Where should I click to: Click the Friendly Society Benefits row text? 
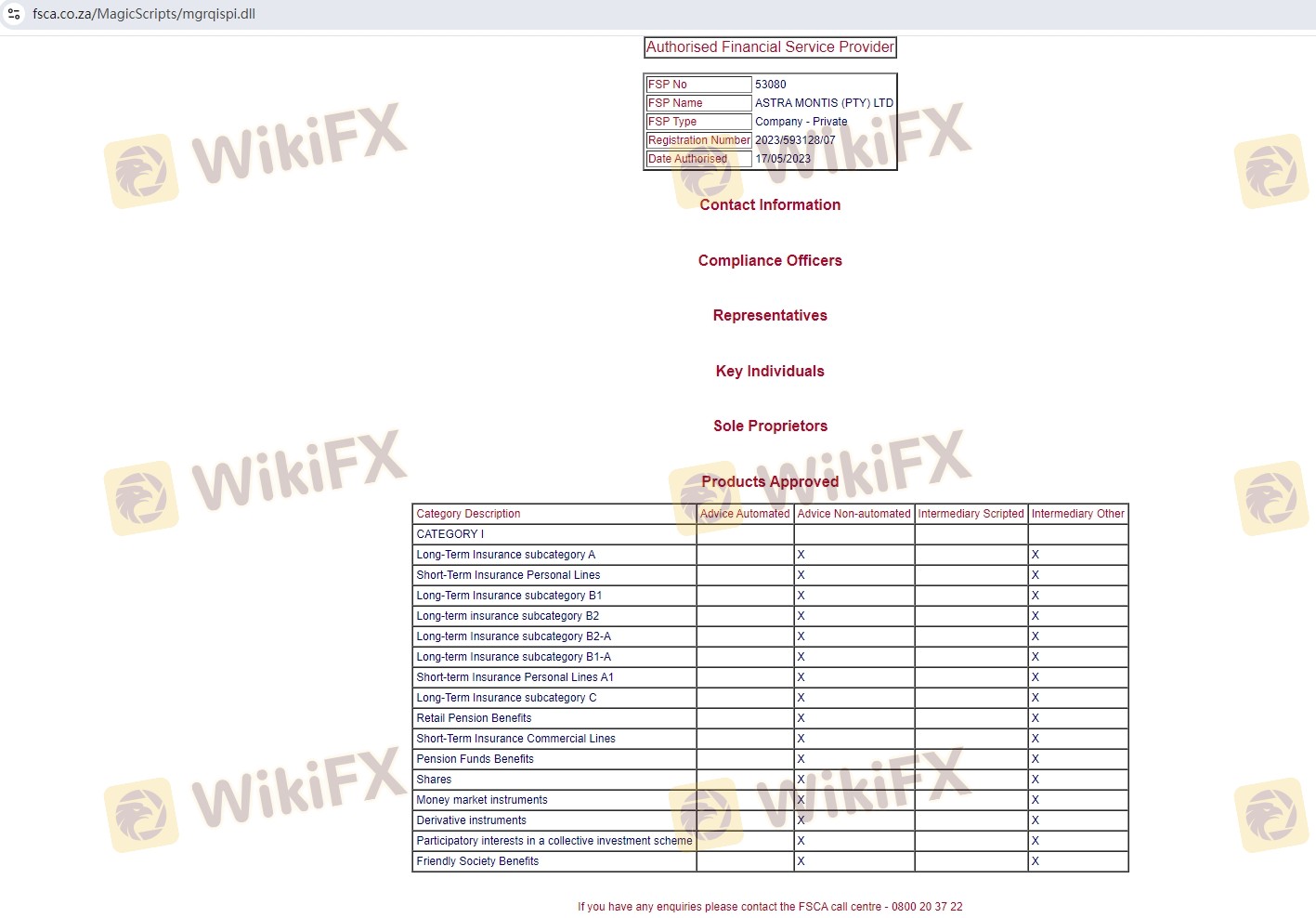point(477,861)
